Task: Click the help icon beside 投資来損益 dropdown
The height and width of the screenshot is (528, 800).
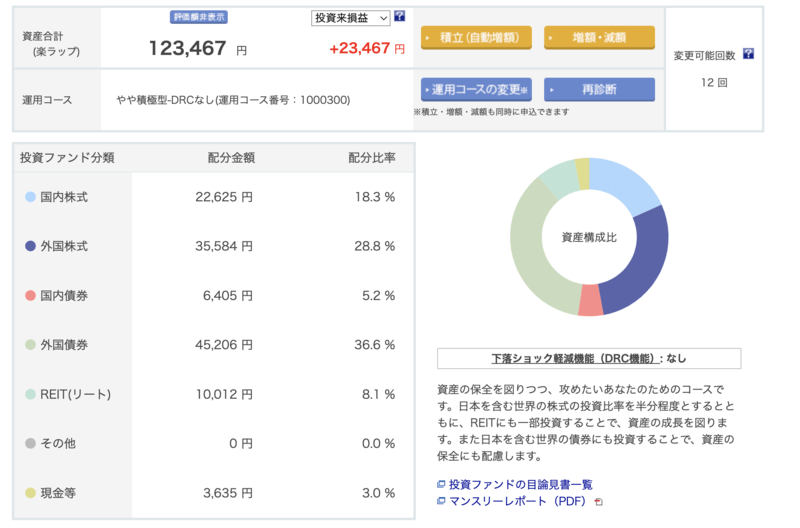Action: pyautogui.click(x=400, y=16)
